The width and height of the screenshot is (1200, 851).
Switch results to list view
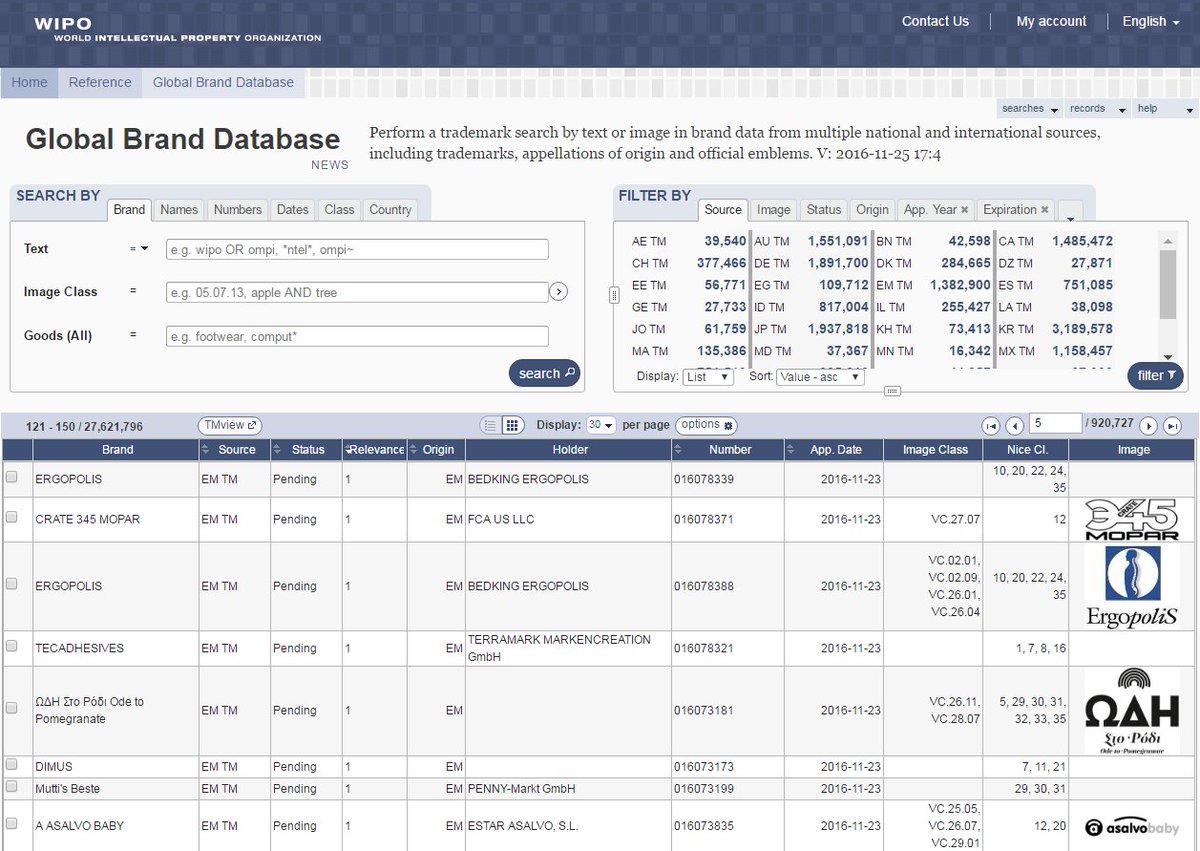tap(490, 425)
